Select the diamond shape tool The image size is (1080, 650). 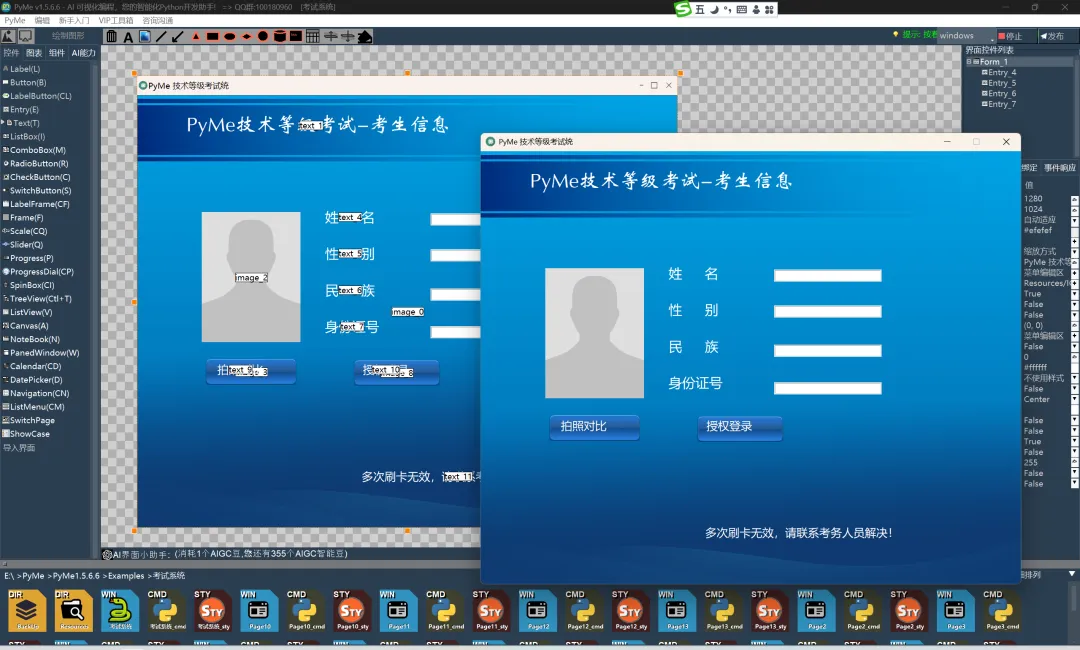click(x=247, y=36)
